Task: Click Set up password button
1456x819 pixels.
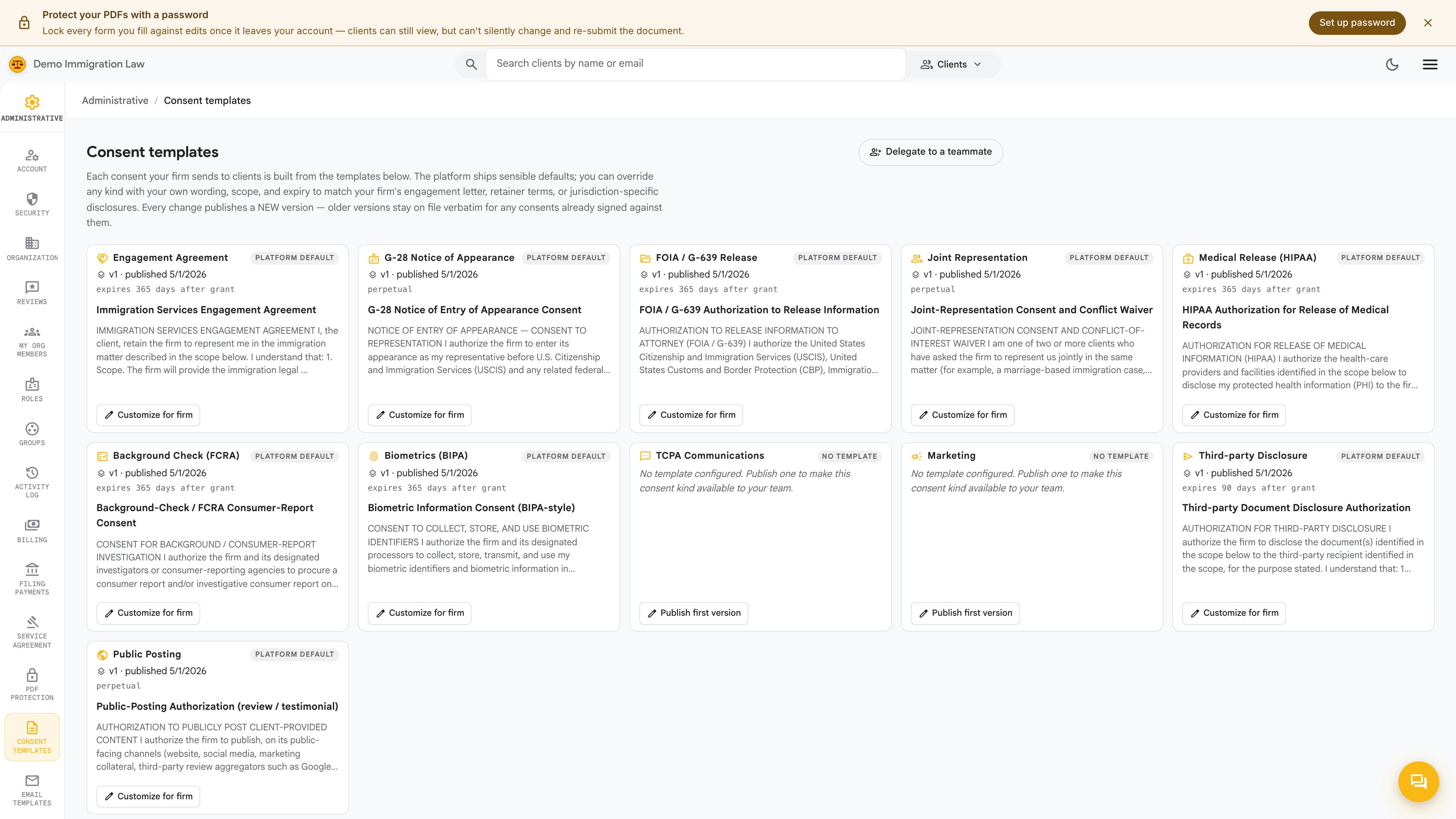Action: pos(1357,23)
